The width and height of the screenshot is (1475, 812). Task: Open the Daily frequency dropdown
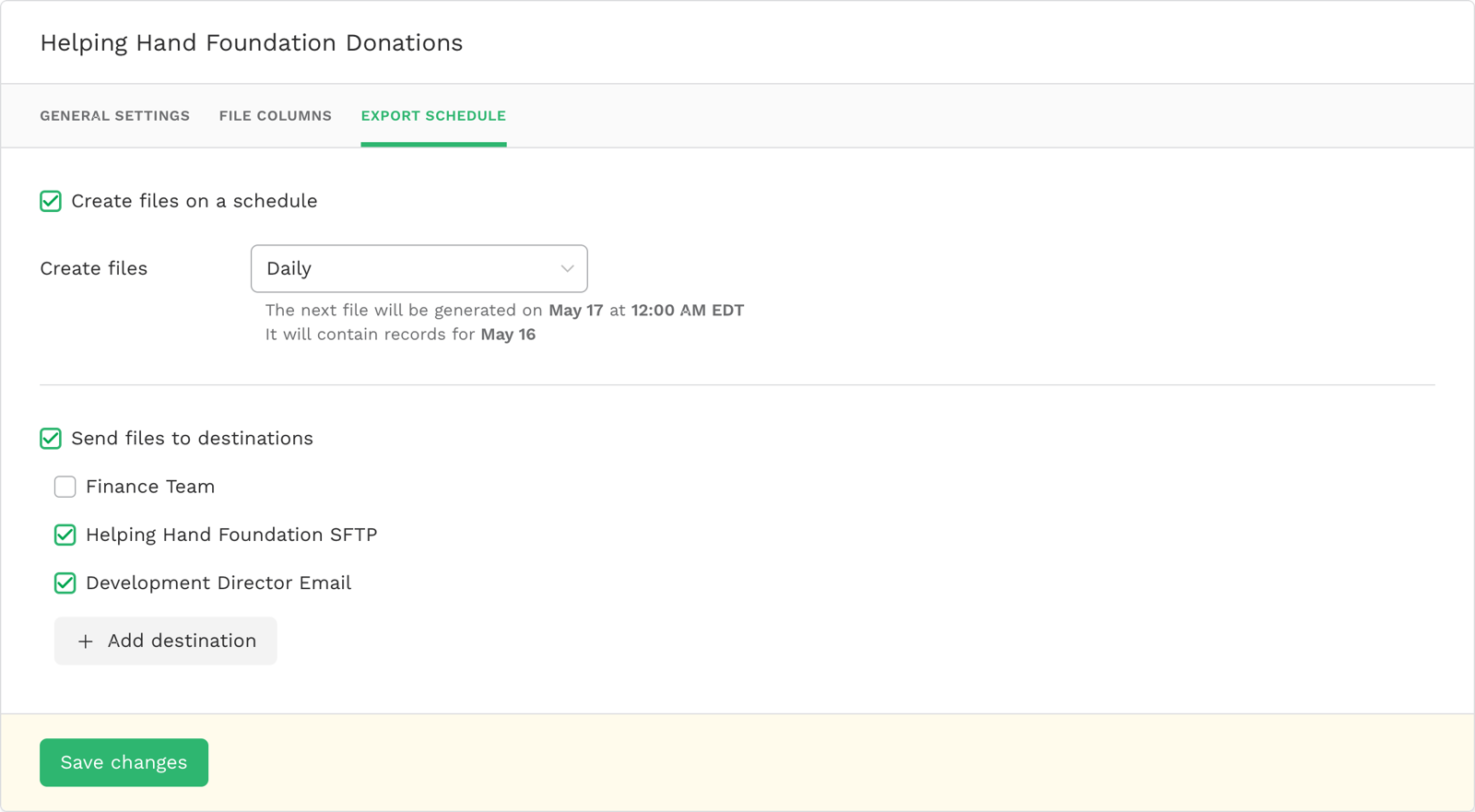click(419, 268)
